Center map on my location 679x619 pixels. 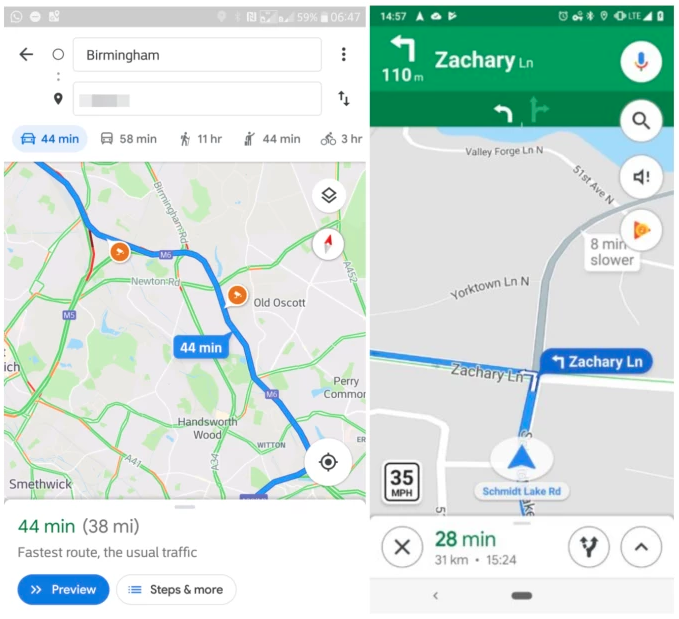(328, 462)
